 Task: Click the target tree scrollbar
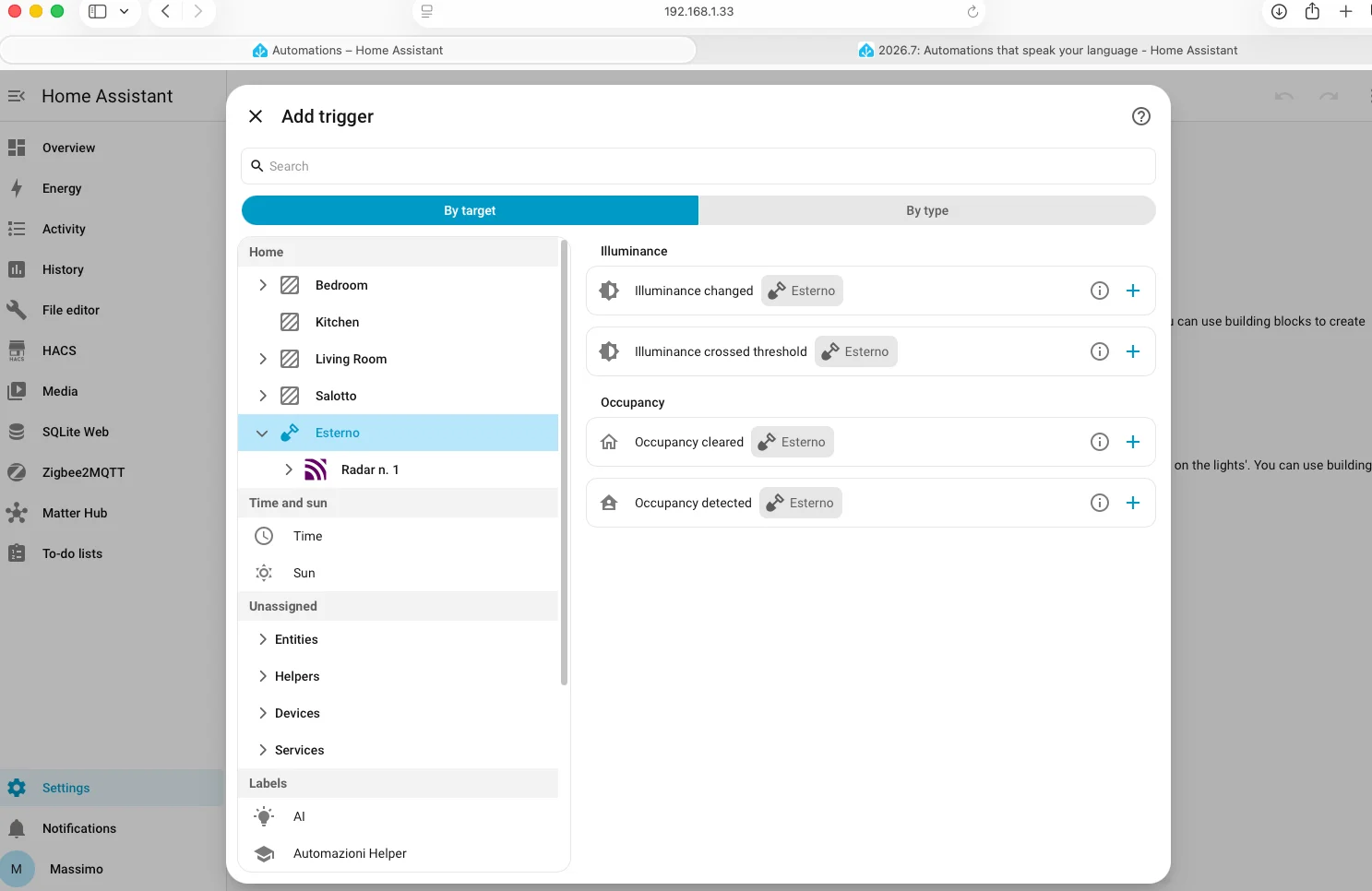(564, 461)
